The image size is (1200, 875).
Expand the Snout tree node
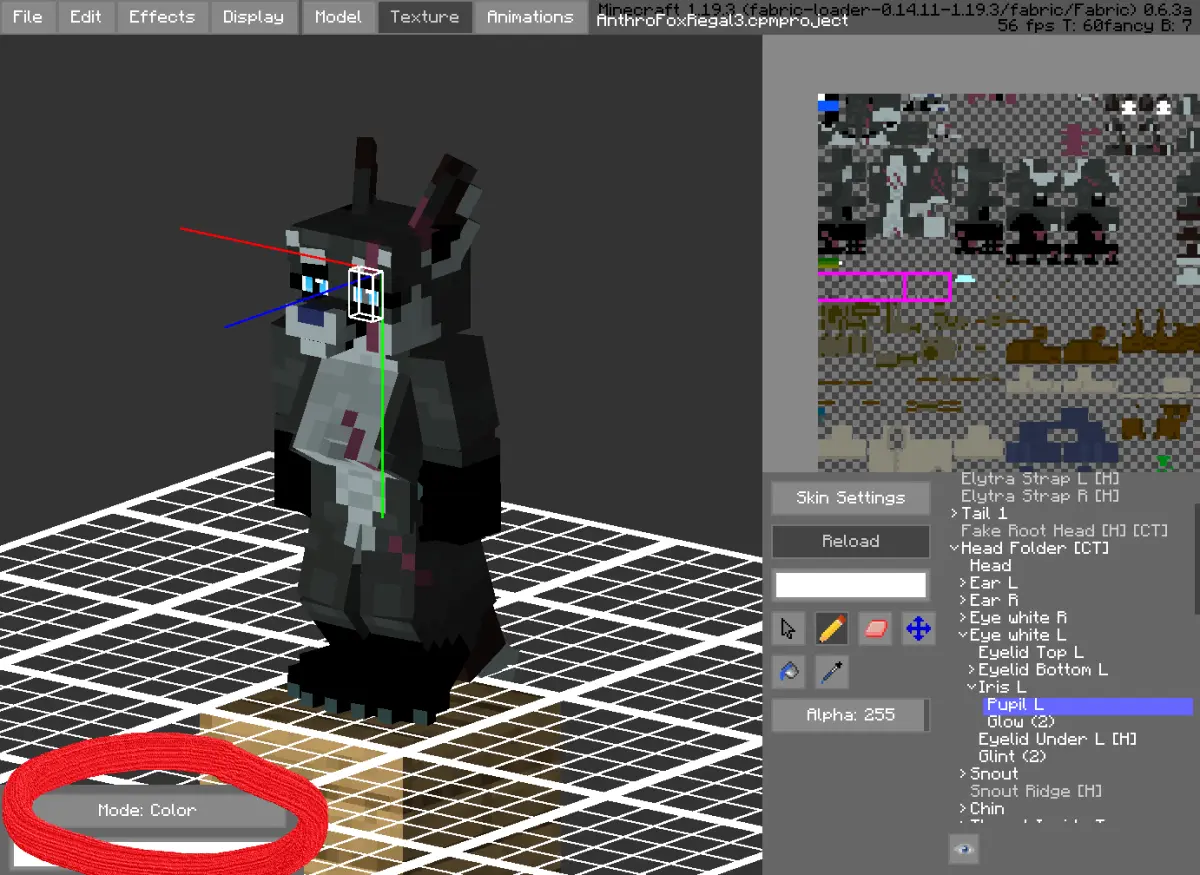963,774
